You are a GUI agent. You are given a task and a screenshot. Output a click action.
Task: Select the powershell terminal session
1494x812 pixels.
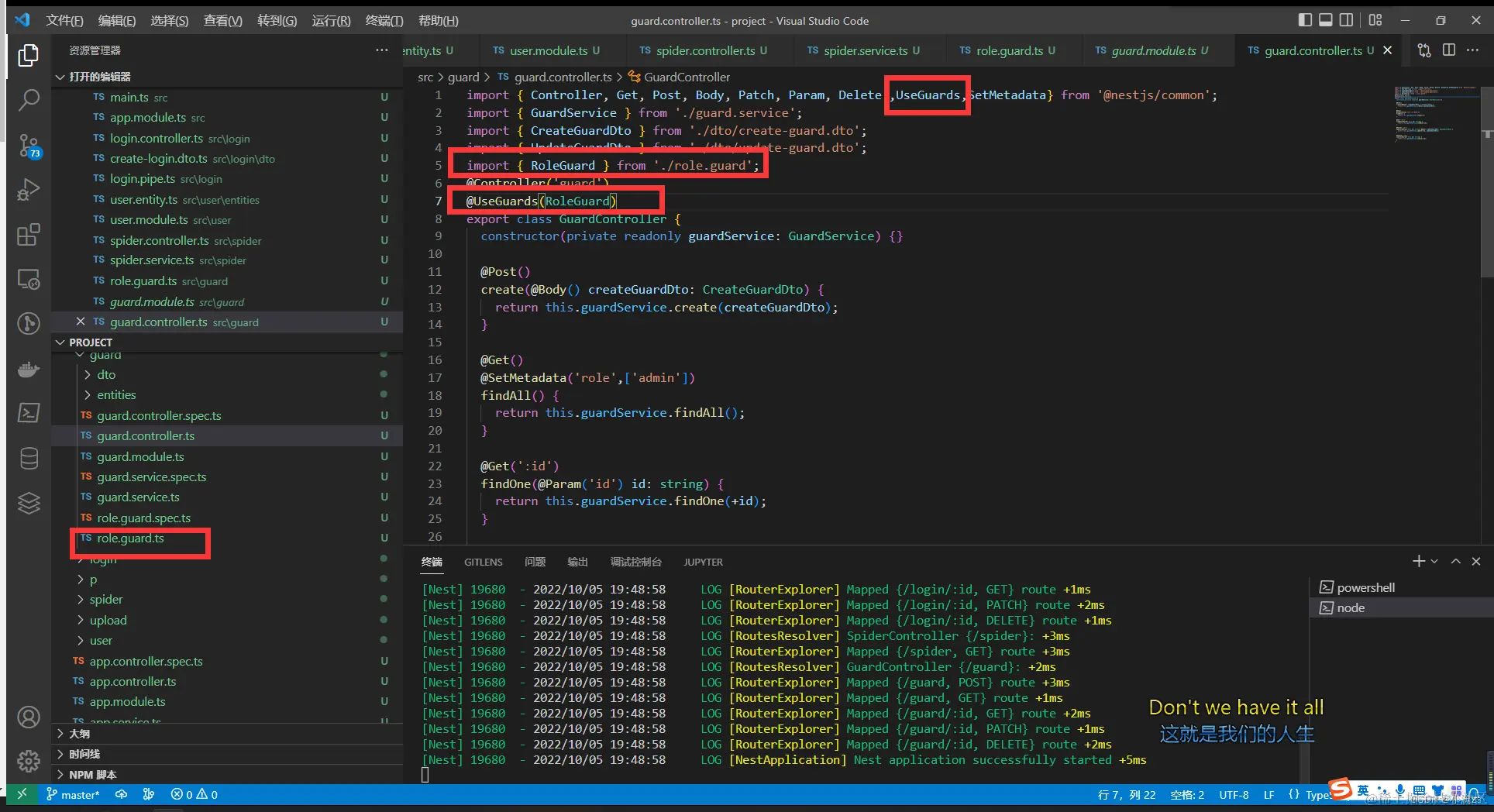pos(1365,587)
